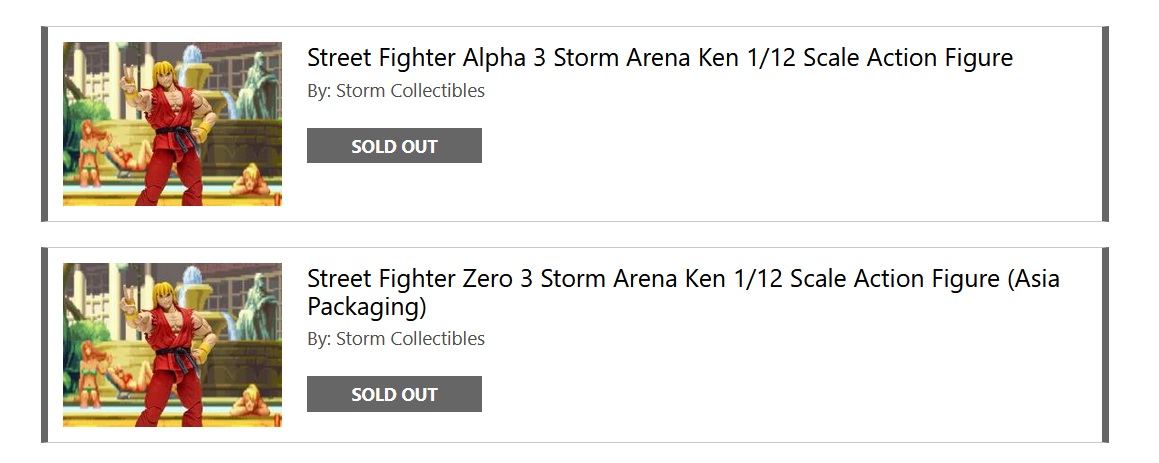Open the Street Fighter Alpha 3 Ken title
Image resolution: width=1159 pixels, height=463 pixels.
659,58
